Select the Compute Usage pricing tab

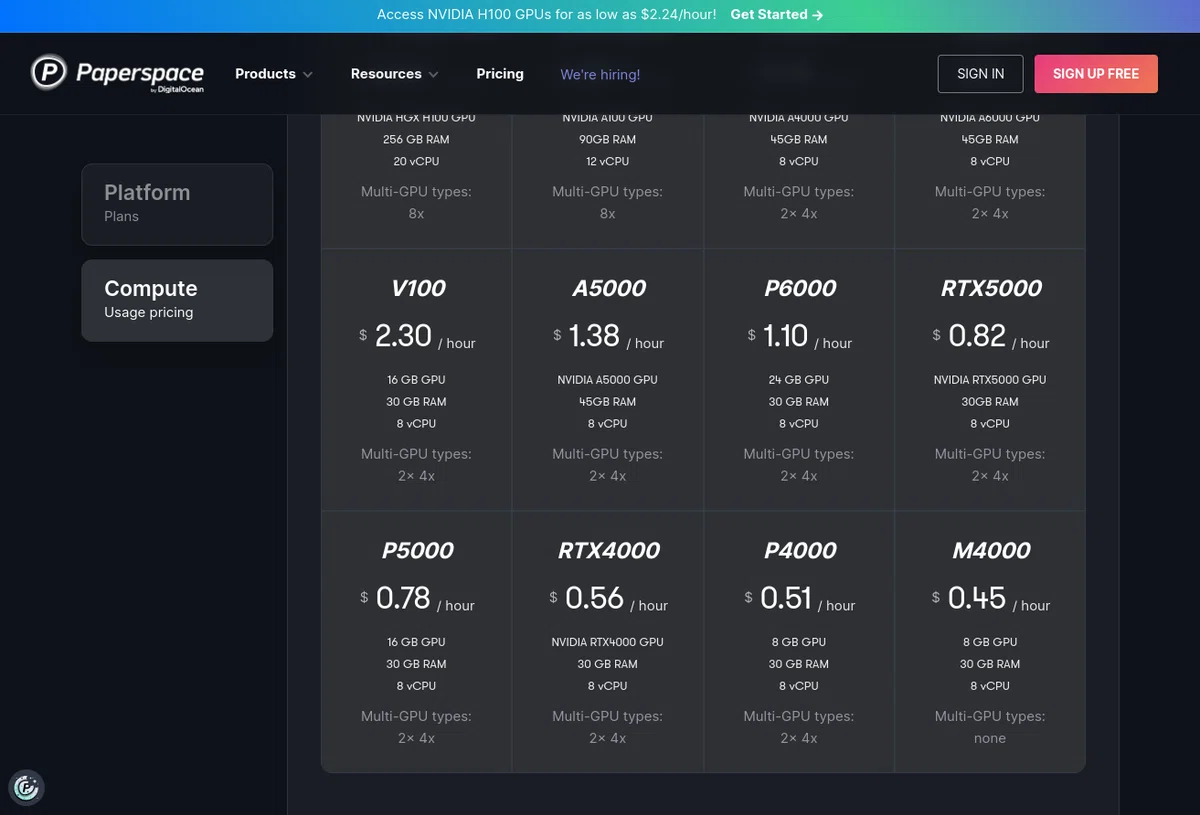pyautogui.click(x=177, y=300)
